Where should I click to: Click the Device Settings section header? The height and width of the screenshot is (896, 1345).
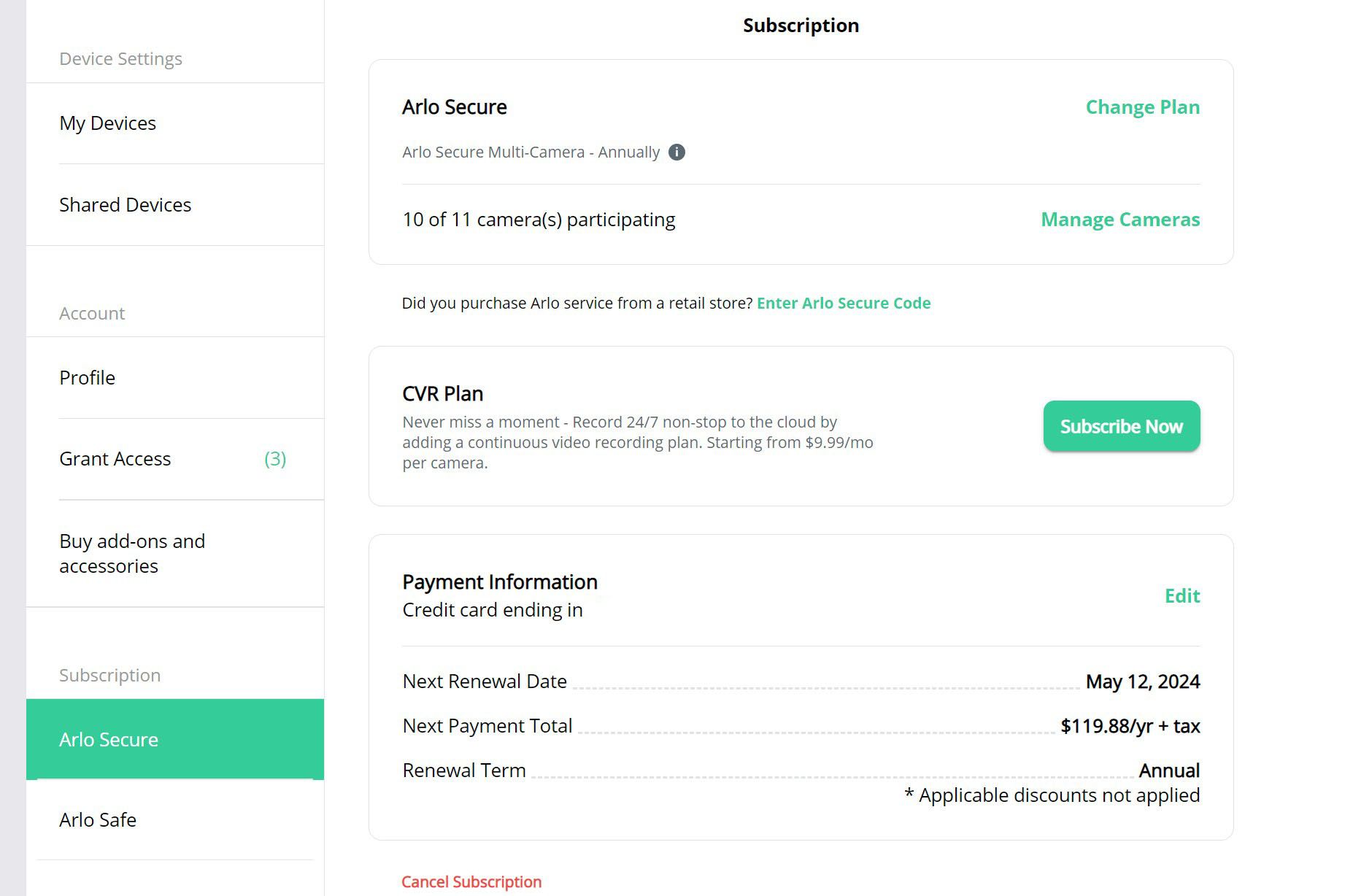point(120,58)
